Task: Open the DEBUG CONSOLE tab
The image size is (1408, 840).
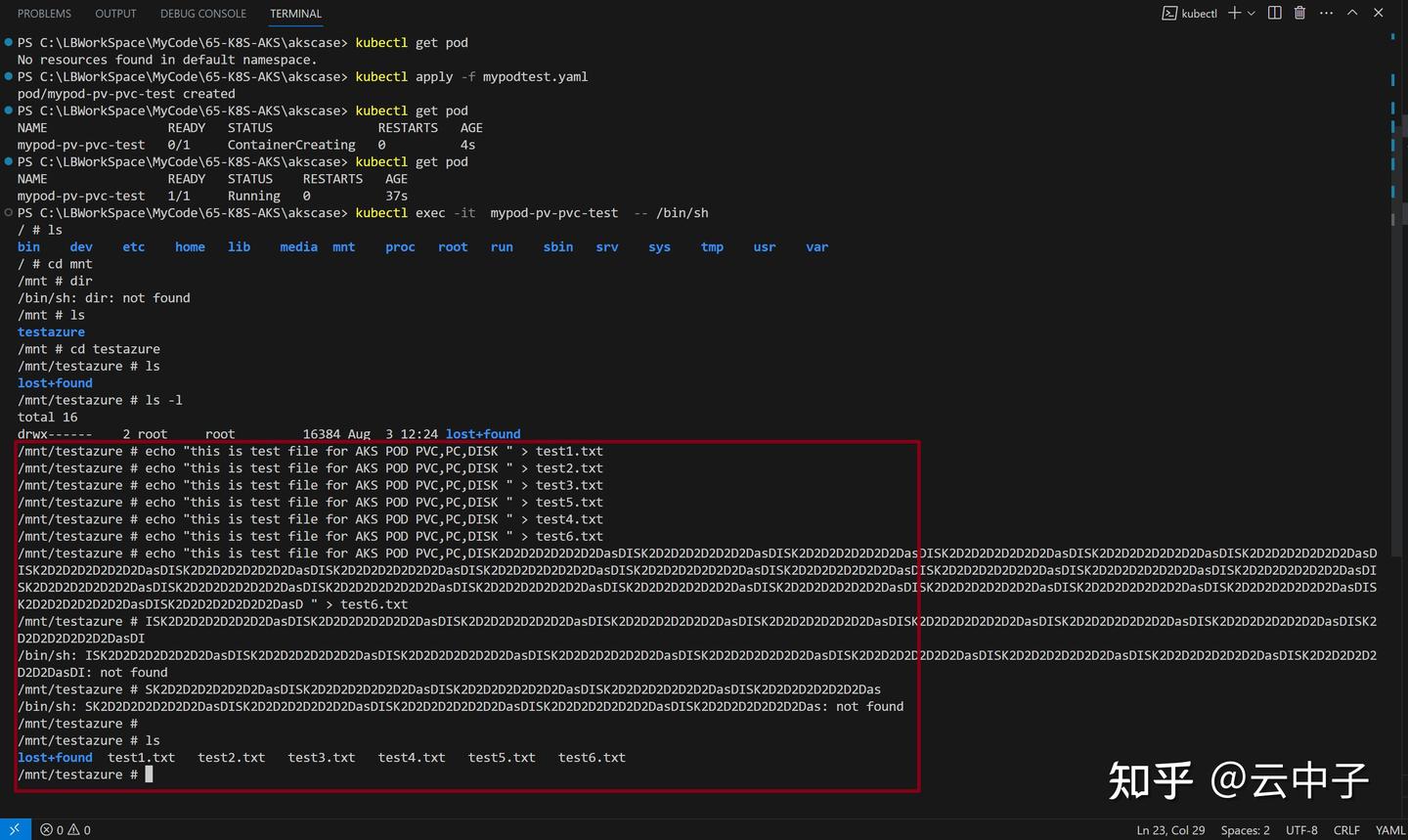Action: 202,13
